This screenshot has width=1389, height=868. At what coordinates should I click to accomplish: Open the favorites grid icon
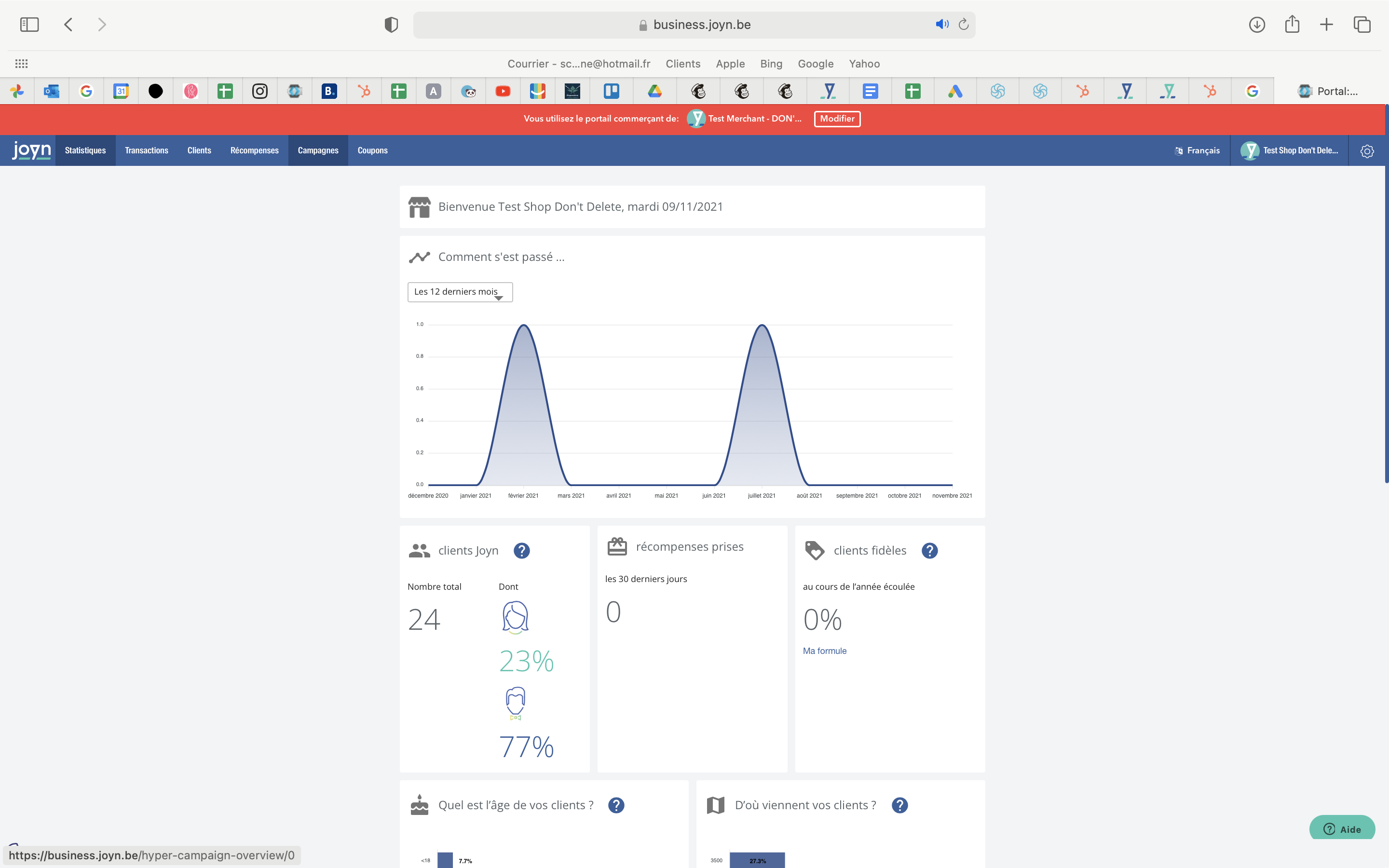pyautogui.click(x=21, y=64)
